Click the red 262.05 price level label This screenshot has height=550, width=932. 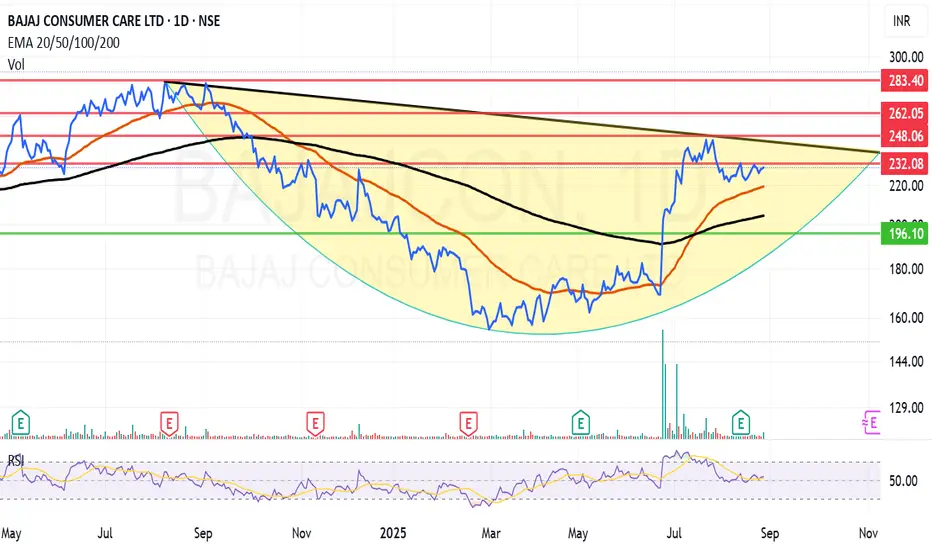pos(905,114)
